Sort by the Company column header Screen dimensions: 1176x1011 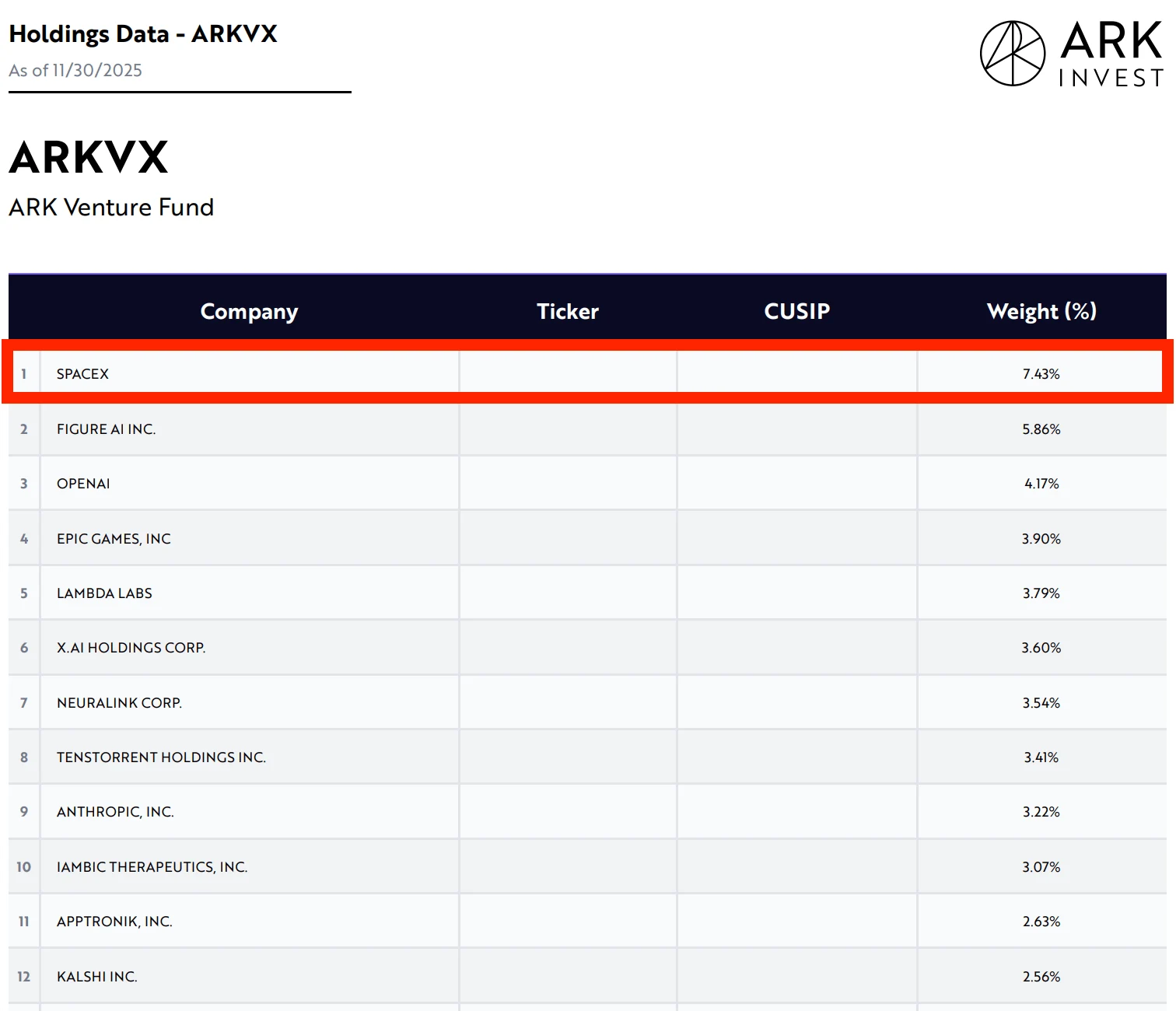[248, 311]
